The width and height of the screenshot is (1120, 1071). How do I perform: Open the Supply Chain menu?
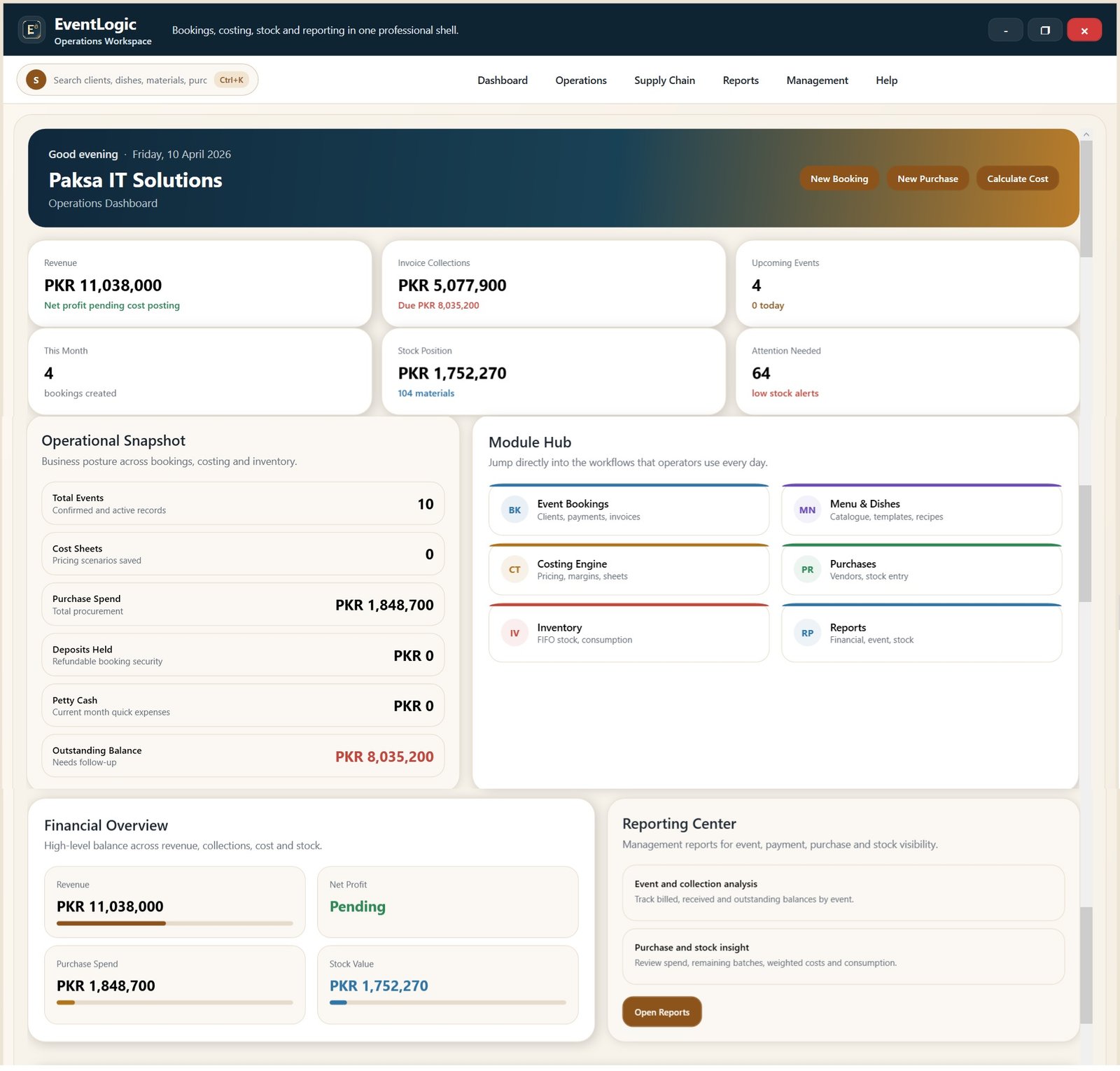(x=664, y=80)
